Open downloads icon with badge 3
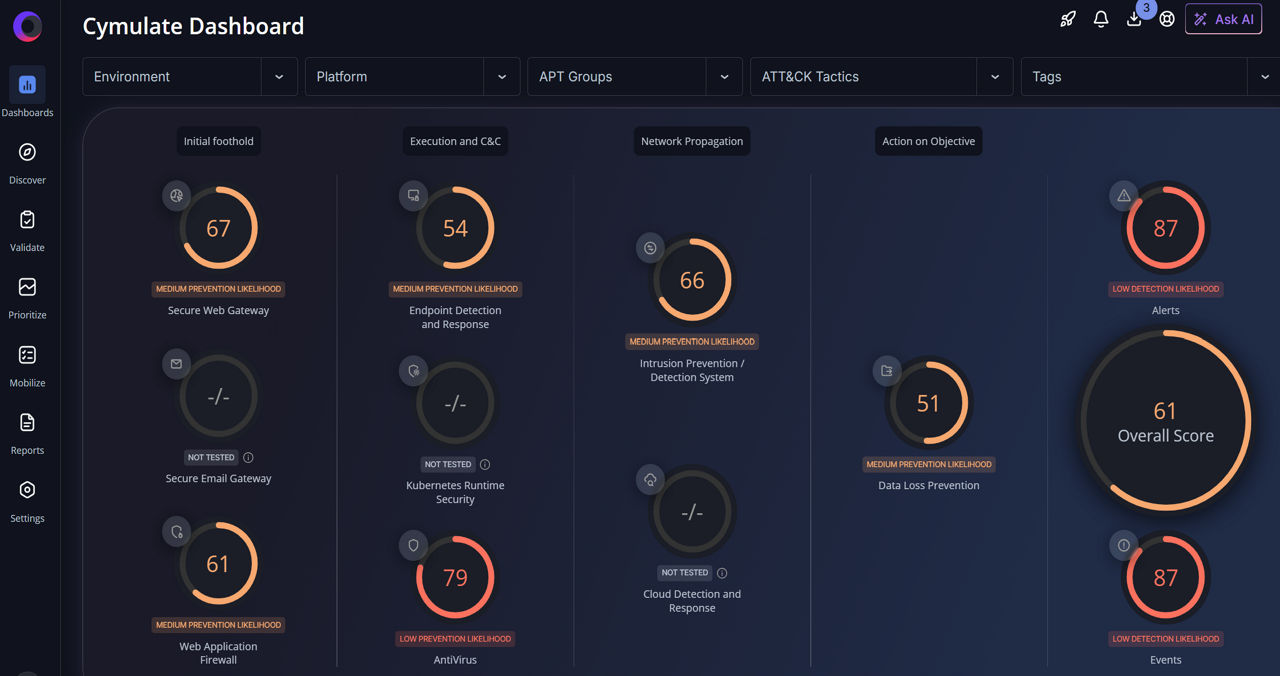This screenshot has height=676, width=1280. [1134, 19]
